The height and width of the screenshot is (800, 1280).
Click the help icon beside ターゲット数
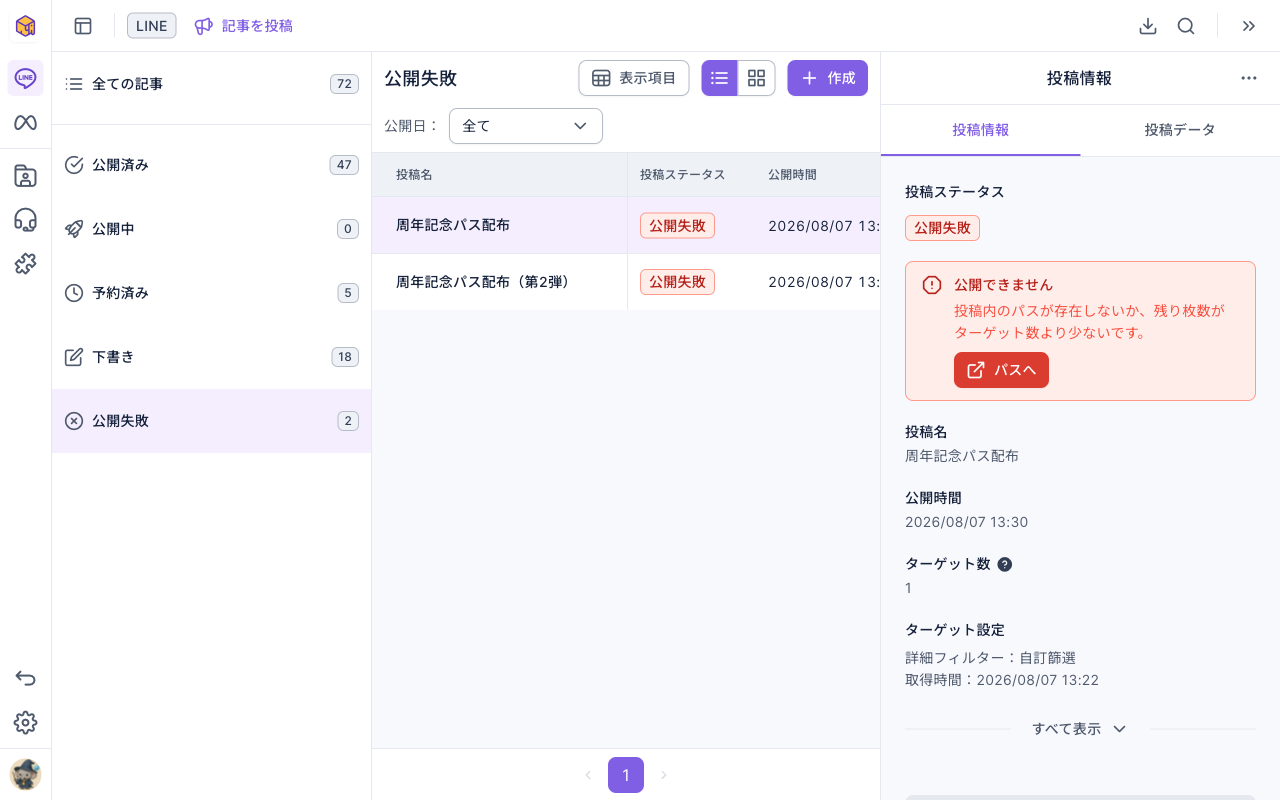tap(1005, 564)
